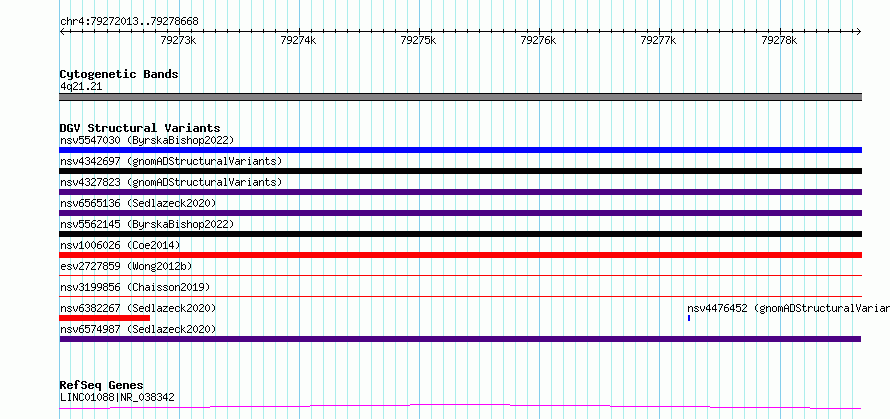The width and height of the screenshot is (890, 419).
Task: Click the 79273k ruler tick label
Action: coord(179,40)
